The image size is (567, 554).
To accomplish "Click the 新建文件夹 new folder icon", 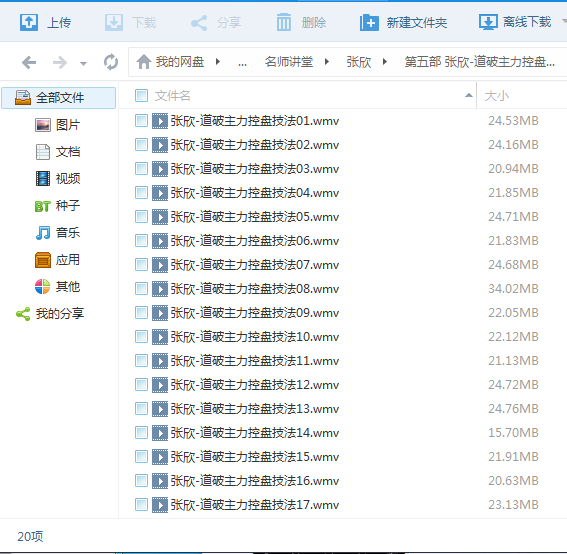I will coord(369,23).
